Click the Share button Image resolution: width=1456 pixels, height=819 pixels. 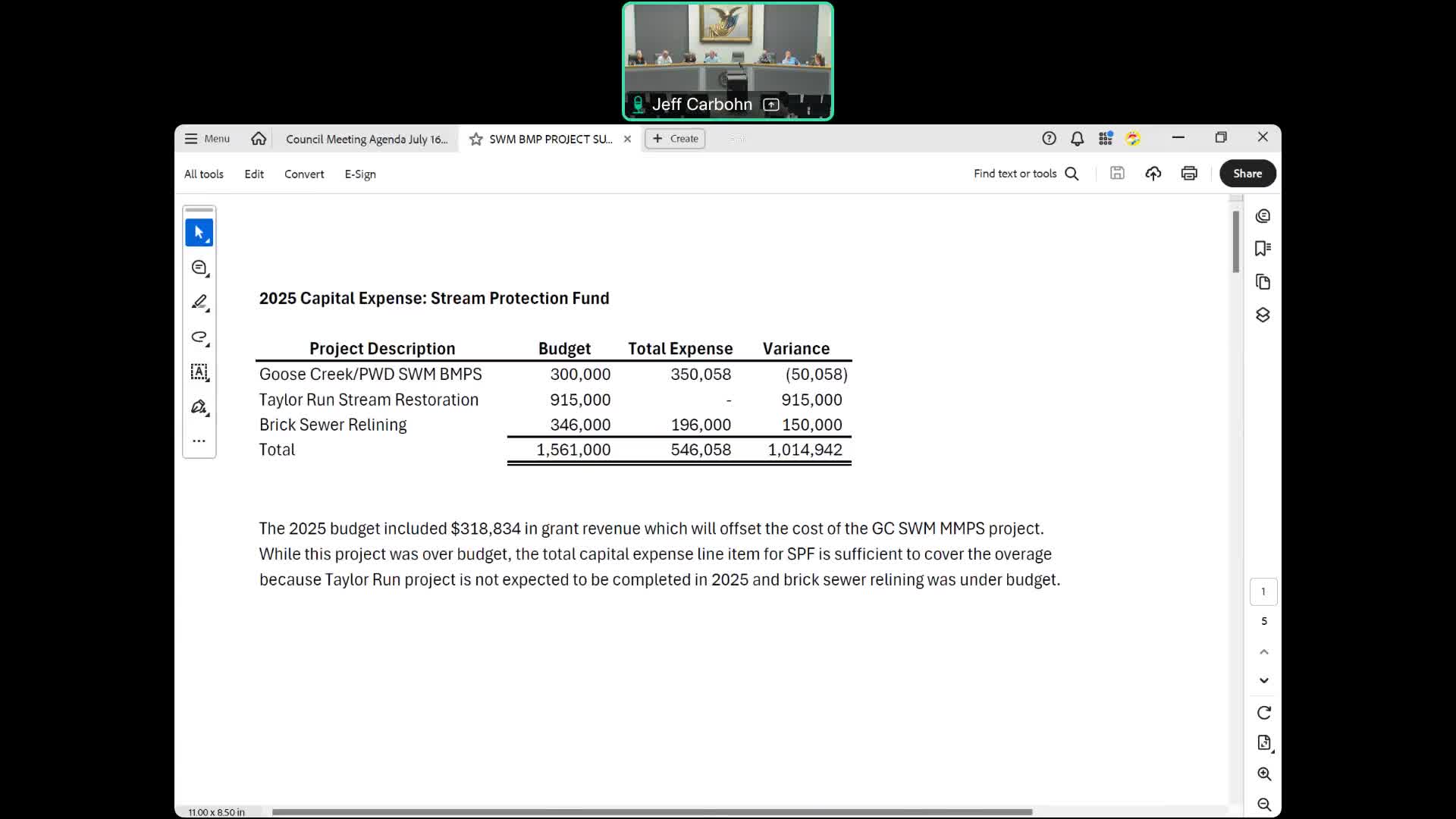click(1247, 174)
